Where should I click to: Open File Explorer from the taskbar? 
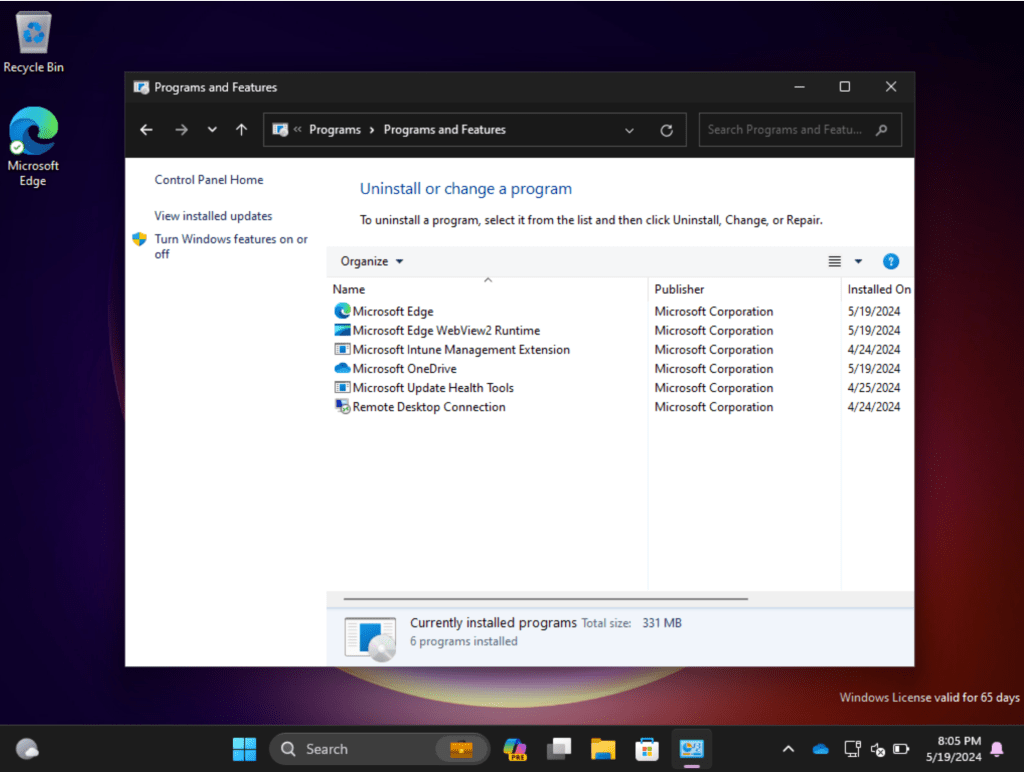(602, 748)
